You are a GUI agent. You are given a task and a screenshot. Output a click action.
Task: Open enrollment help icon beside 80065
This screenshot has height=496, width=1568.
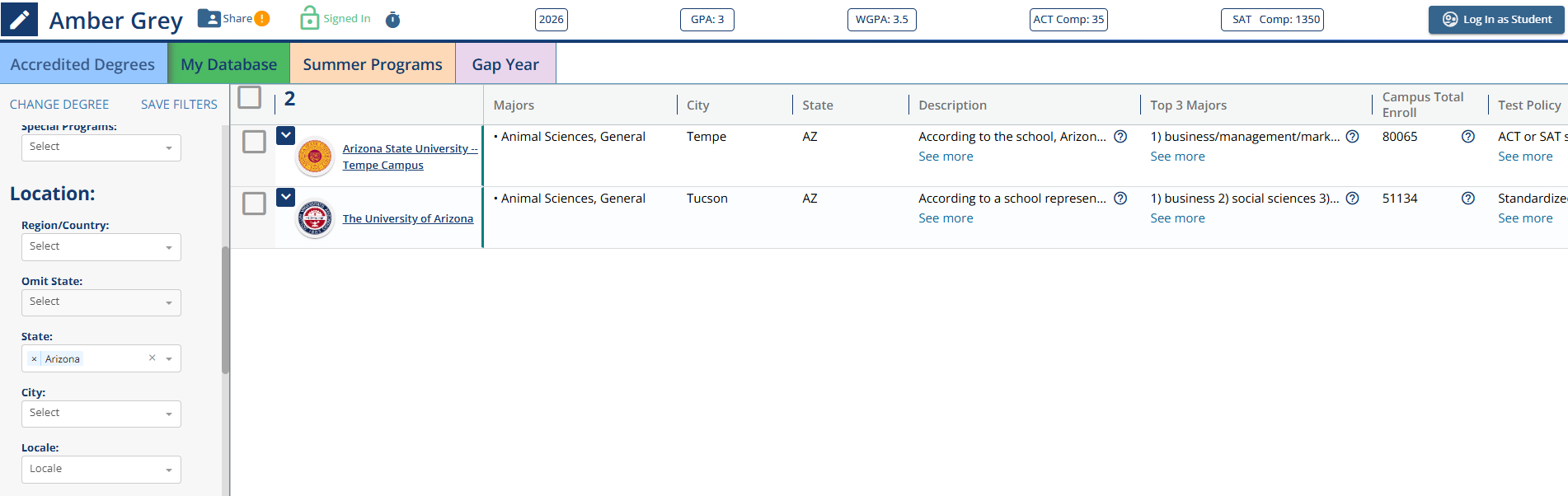coord(1467,137)
